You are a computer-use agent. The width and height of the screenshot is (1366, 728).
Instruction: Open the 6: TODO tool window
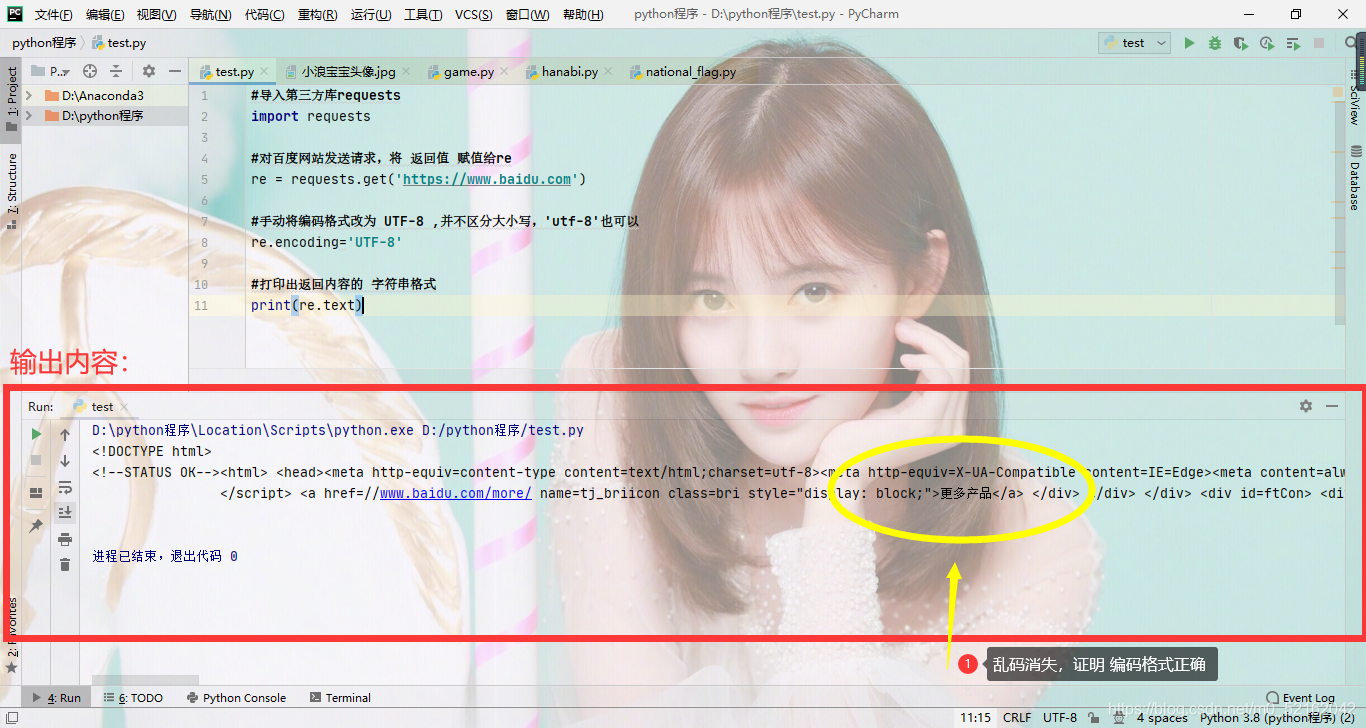pos(133,698)
